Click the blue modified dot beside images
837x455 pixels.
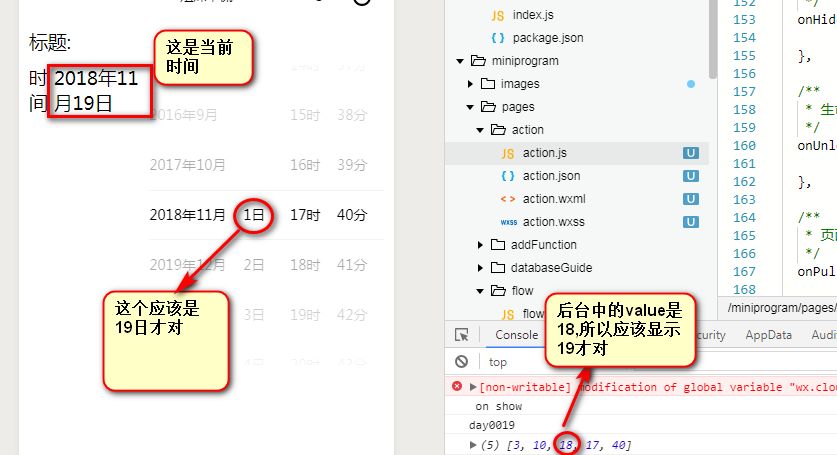click(691, 84)
